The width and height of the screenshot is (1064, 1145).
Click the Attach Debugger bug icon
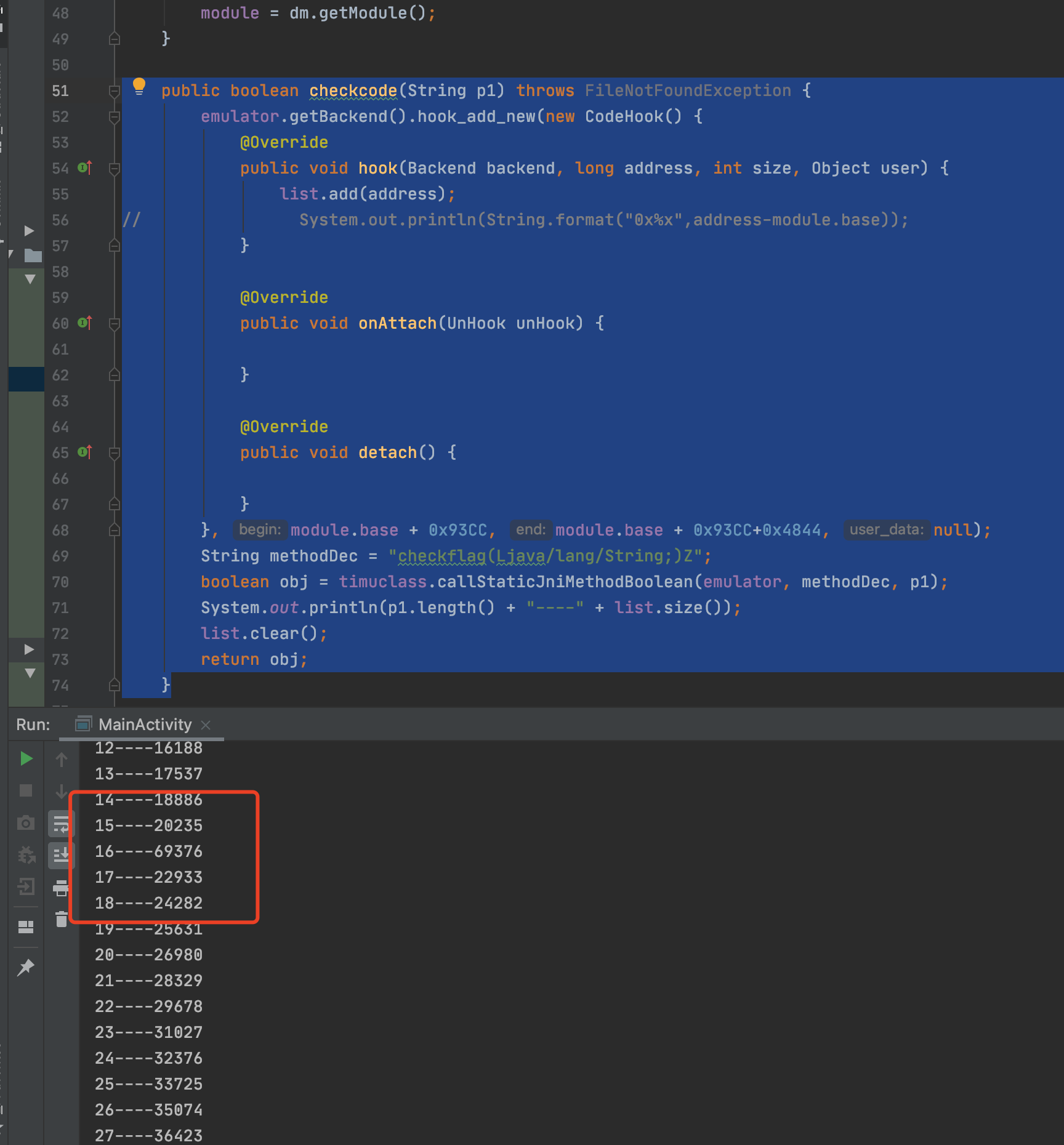pyautogui.click(x=26, y=854)
